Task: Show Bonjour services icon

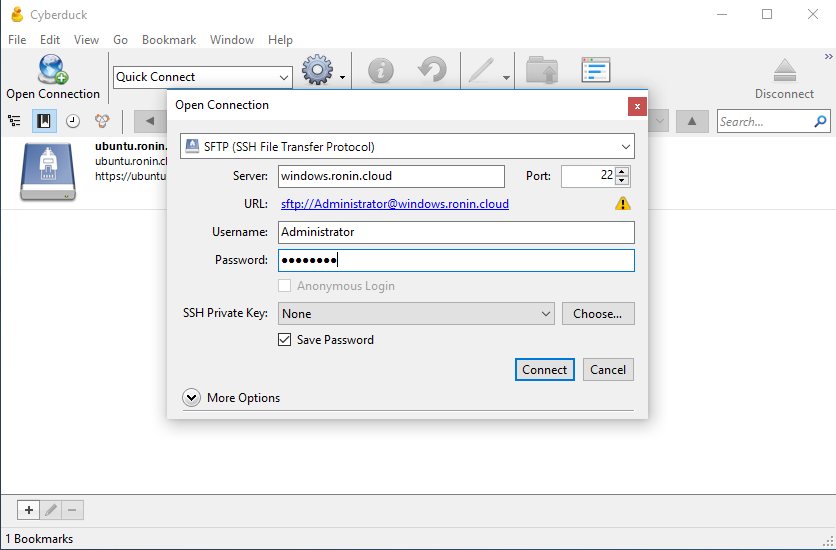Action: pos(102,122)
